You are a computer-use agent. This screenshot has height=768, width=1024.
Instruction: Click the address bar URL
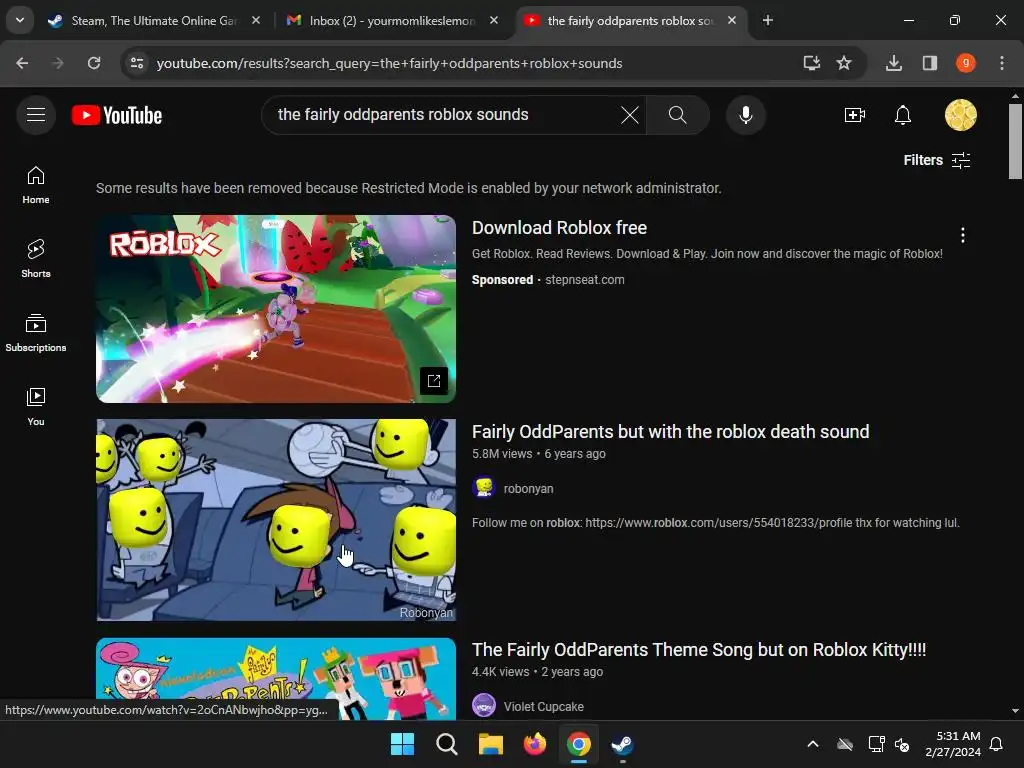pyautogui.click(x=389, y=63)
